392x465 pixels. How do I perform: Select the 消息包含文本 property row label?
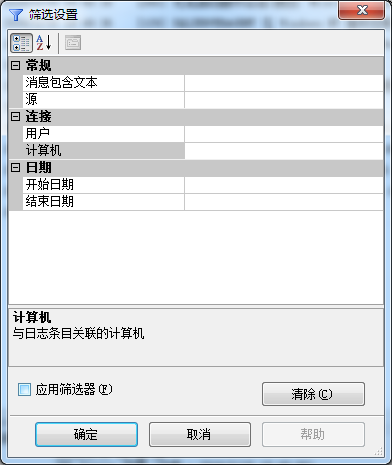click(x=103, y=83)
